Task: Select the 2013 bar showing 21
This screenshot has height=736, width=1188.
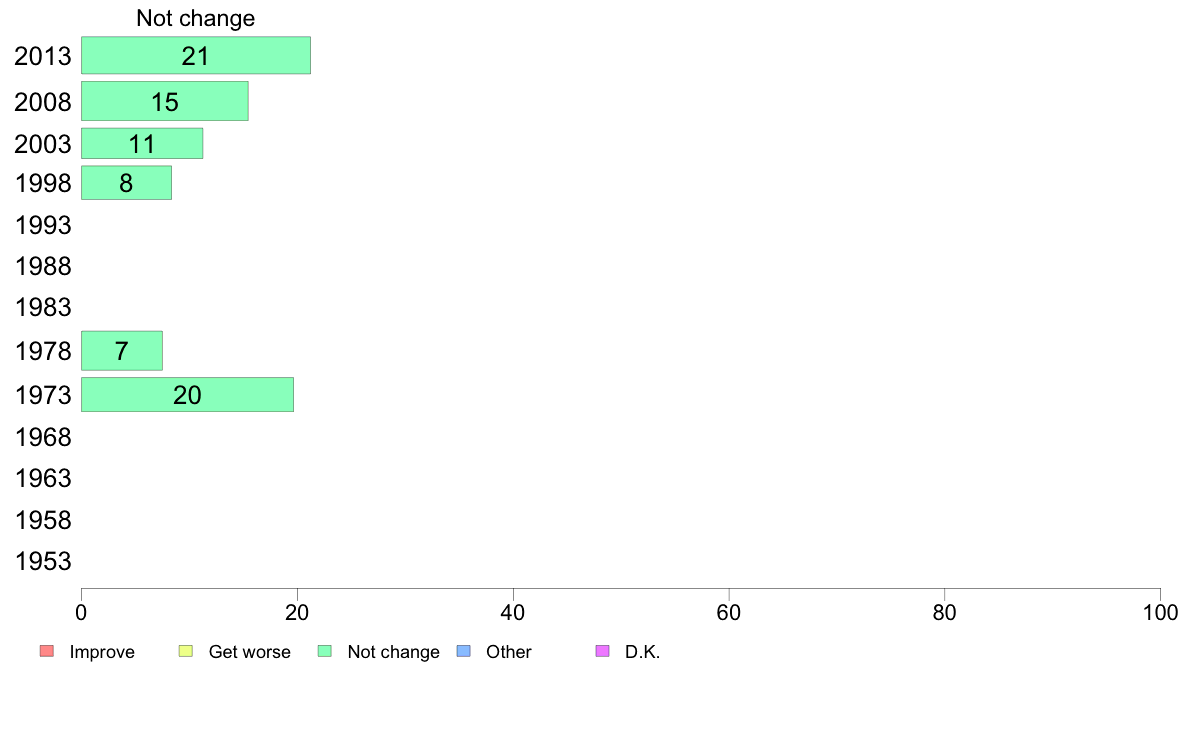Action: (195, 55)
